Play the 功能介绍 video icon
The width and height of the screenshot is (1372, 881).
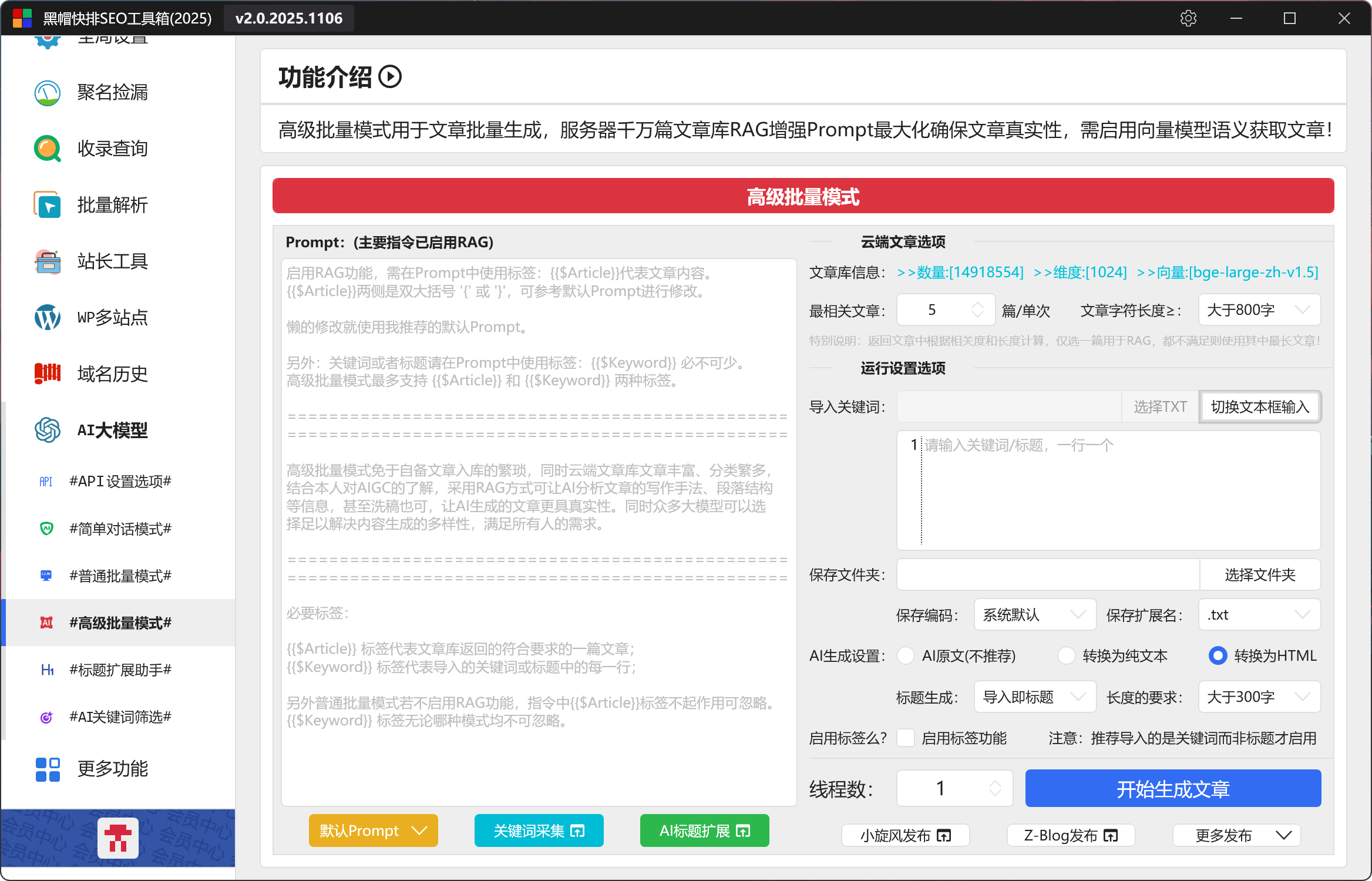[x=390, y=77]
